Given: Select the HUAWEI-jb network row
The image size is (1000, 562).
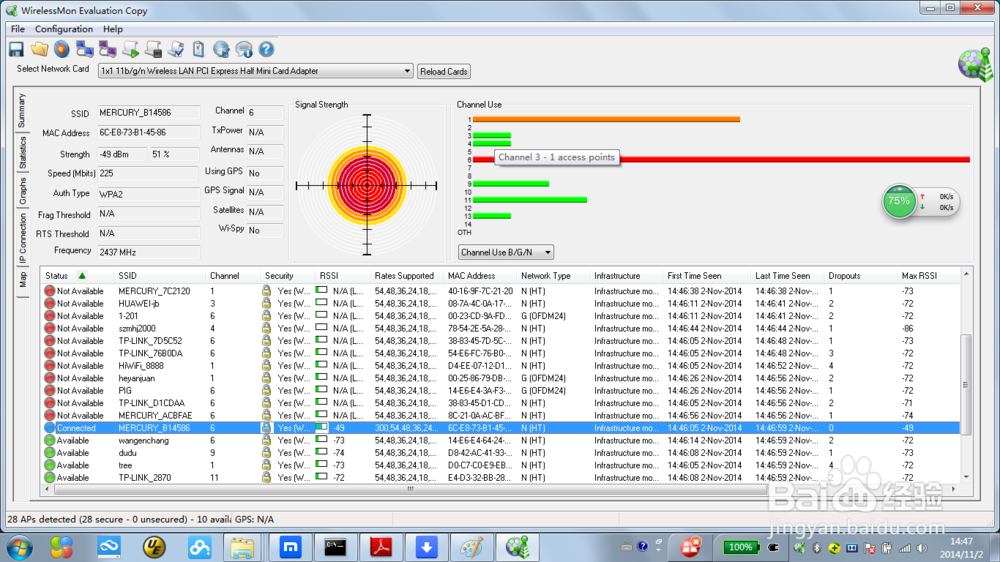Looking at the screenshot, I should tap(501, 304).
